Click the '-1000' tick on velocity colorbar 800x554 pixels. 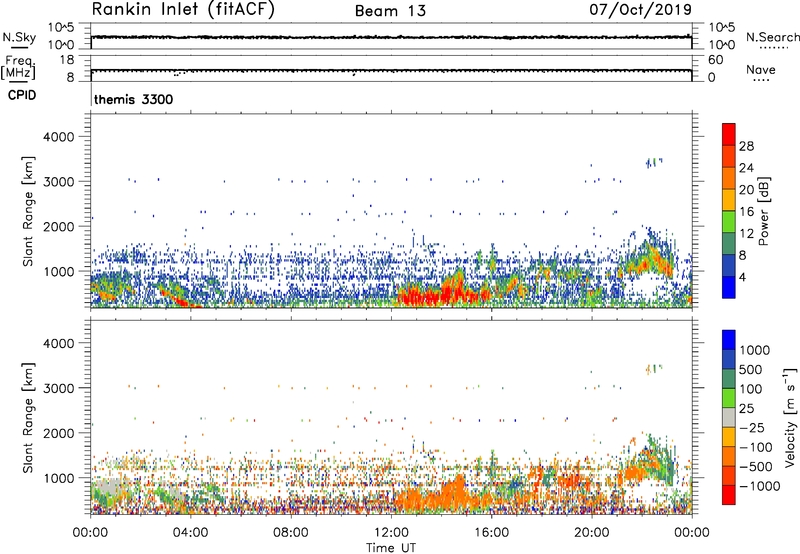[759, 486]
